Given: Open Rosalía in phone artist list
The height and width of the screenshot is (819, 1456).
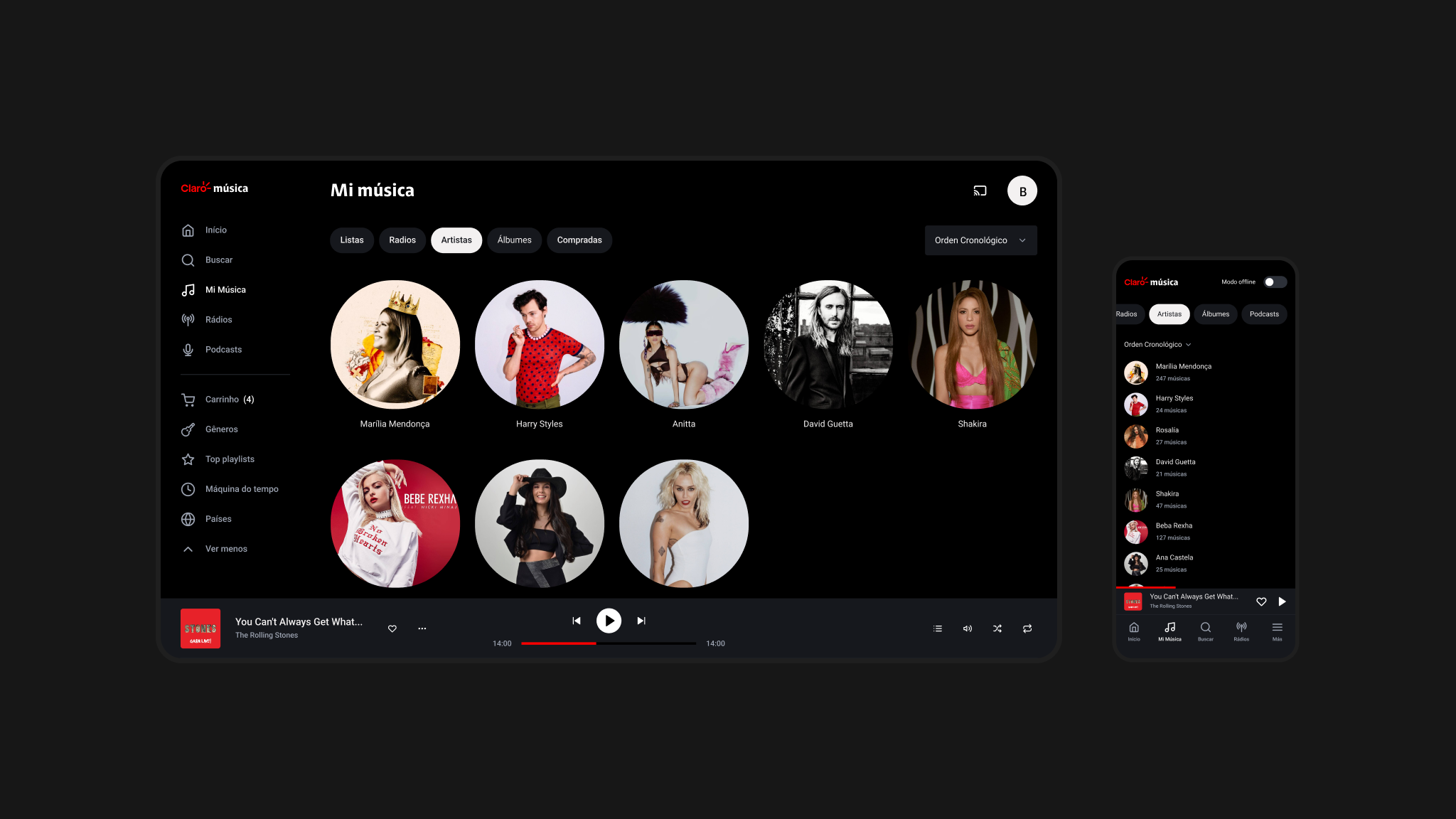Looking at the screenshot, I should (1206, 436).
